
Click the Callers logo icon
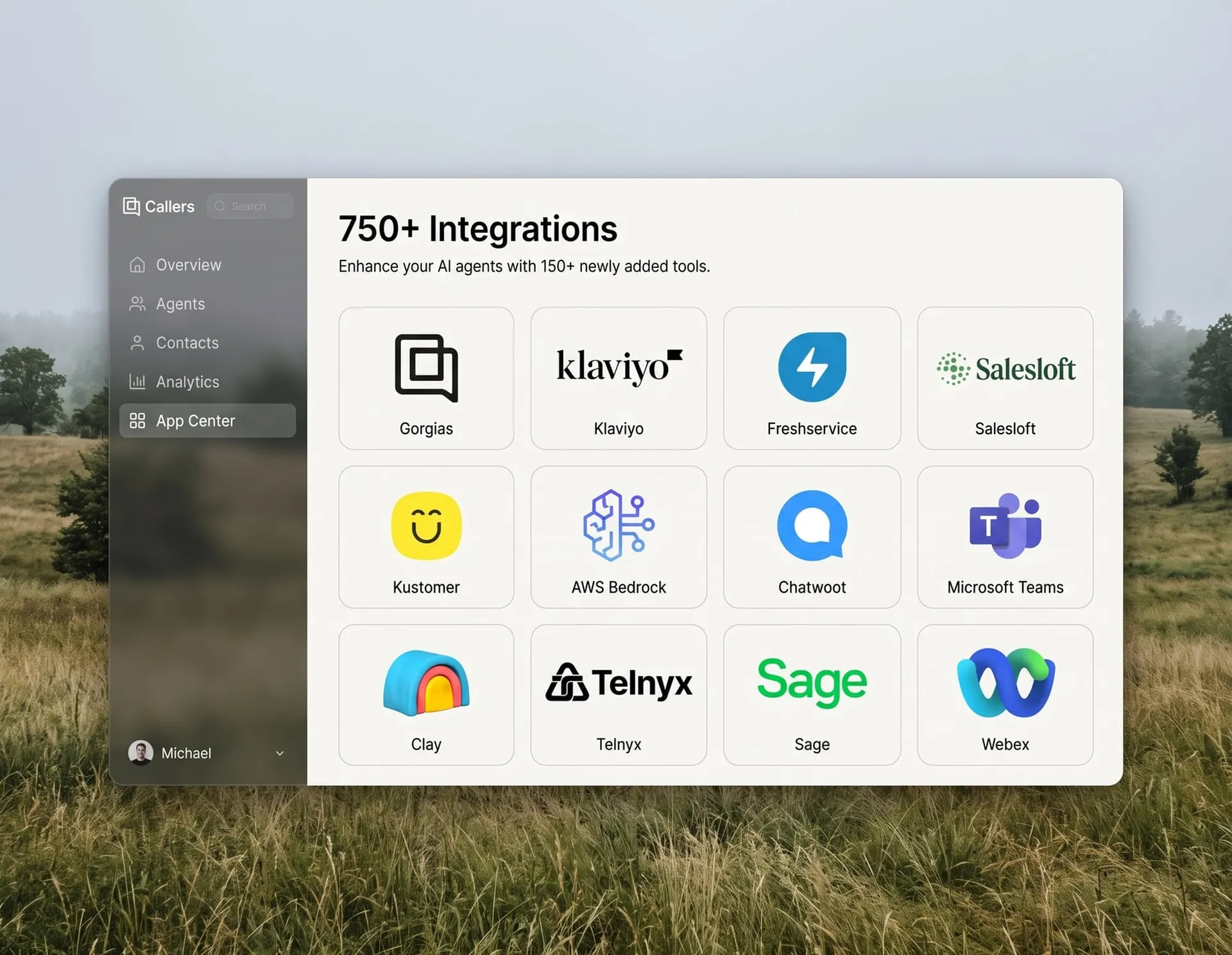coord(131,206)
